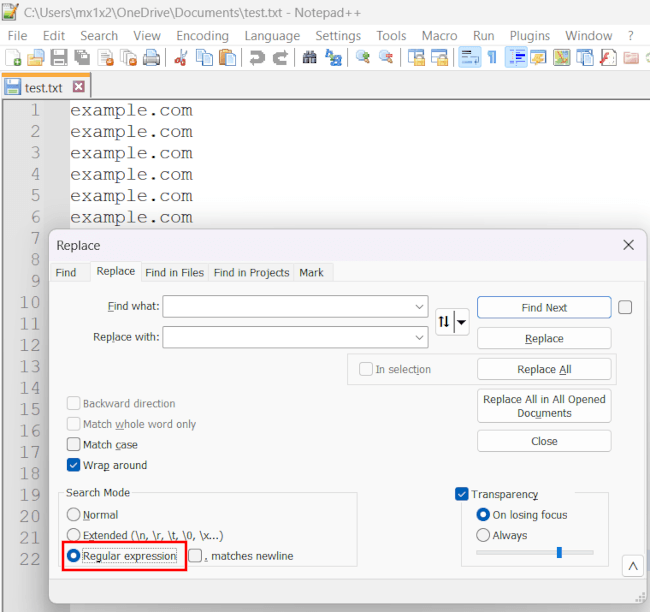Close the test.txt tab with red X
650x612 pixels.
[78, 87]
